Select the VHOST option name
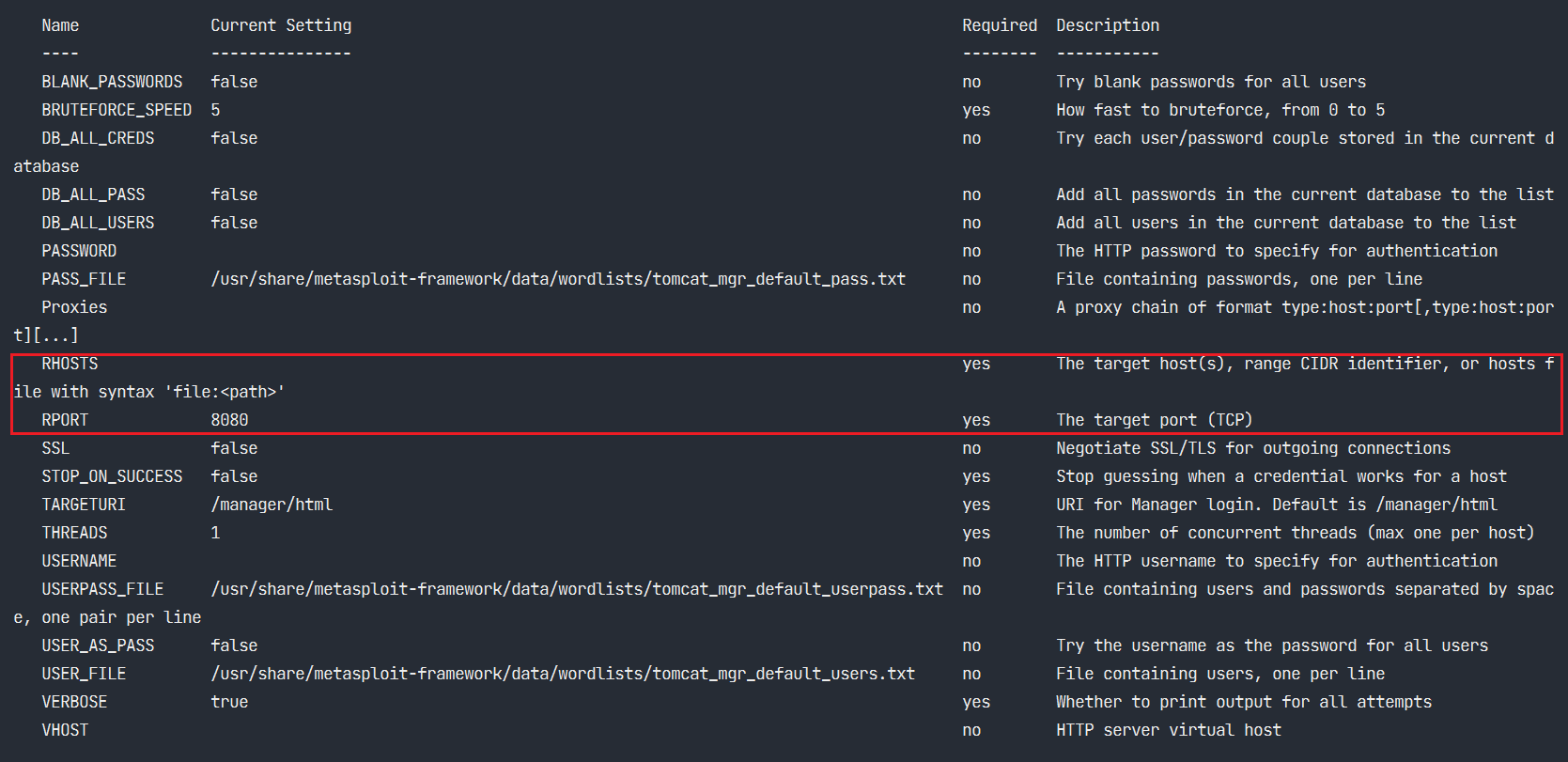The height and width of the screenshot is (762, 1568). tap(65, 730)
